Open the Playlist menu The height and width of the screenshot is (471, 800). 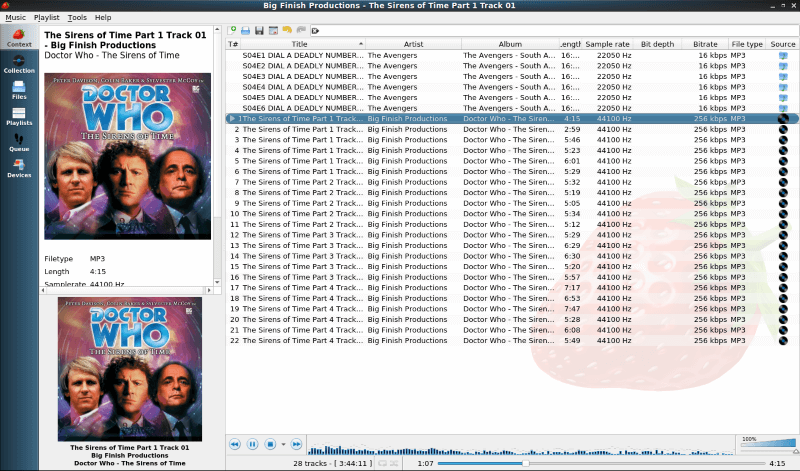click(46, 17)
